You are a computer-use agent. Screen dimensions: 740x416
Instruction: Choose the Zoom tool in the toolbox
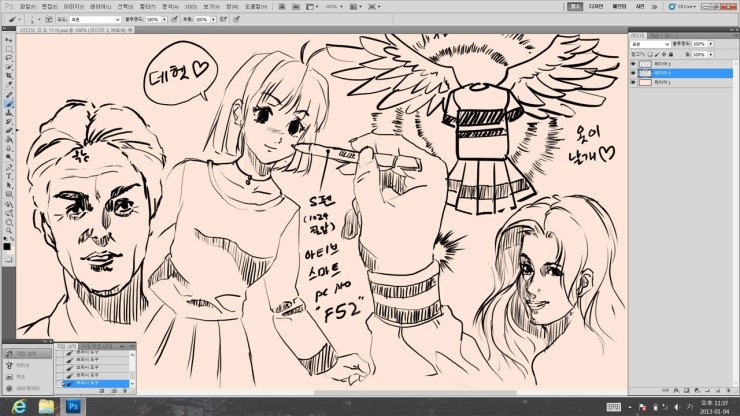(x=8, y=223)
